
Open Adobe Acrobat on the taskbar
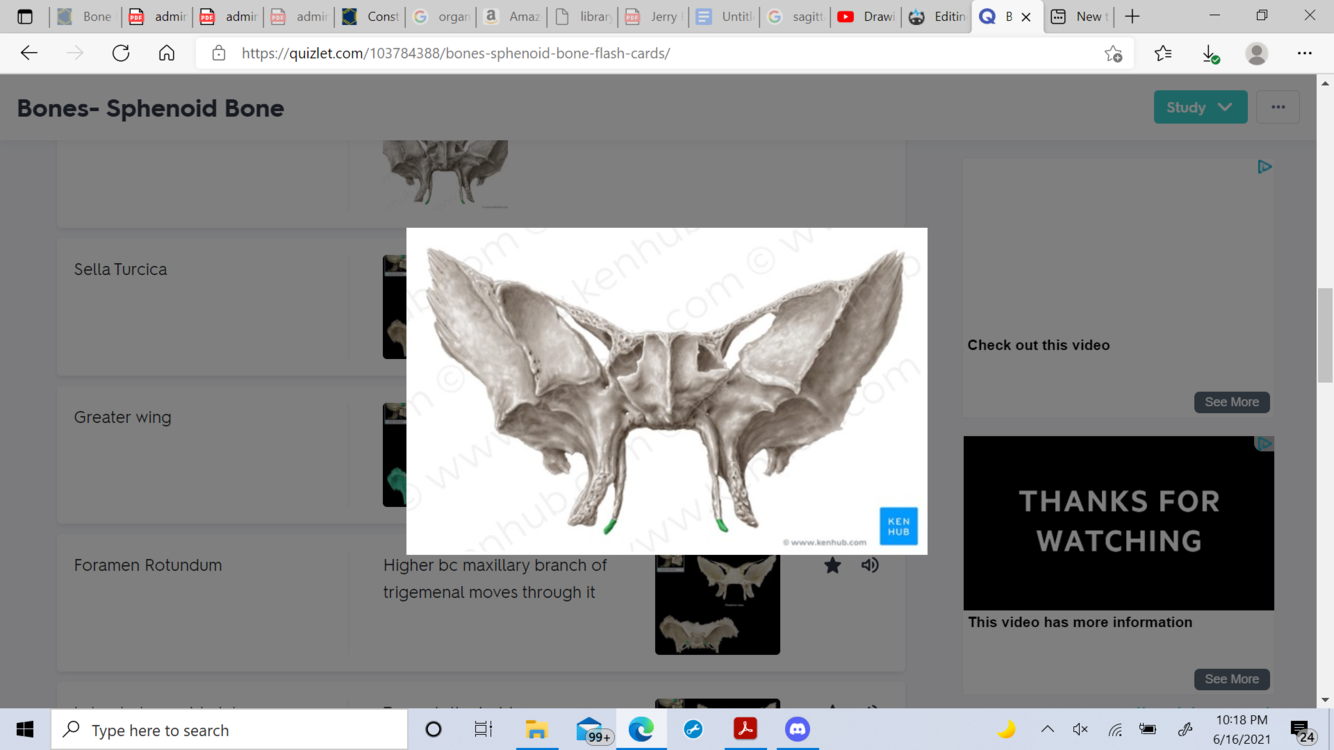[x=745, y=730]
